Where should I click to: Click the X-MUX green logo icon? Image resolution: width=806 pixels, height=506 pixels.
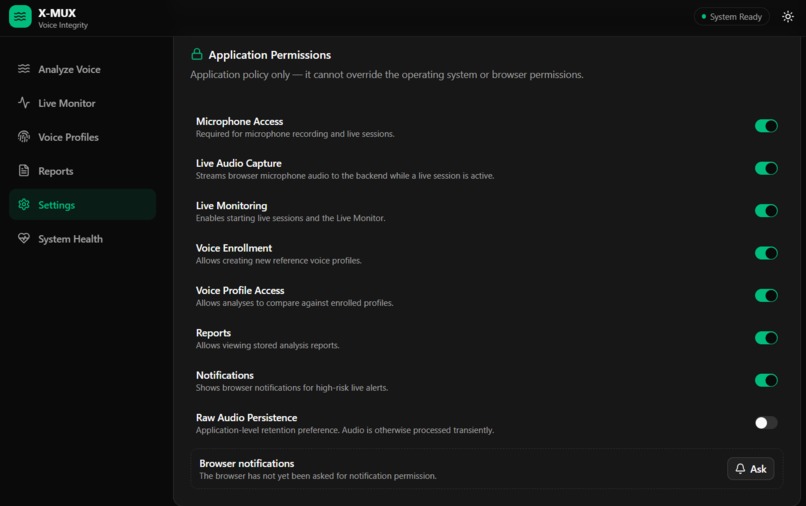tap(20, 16)
